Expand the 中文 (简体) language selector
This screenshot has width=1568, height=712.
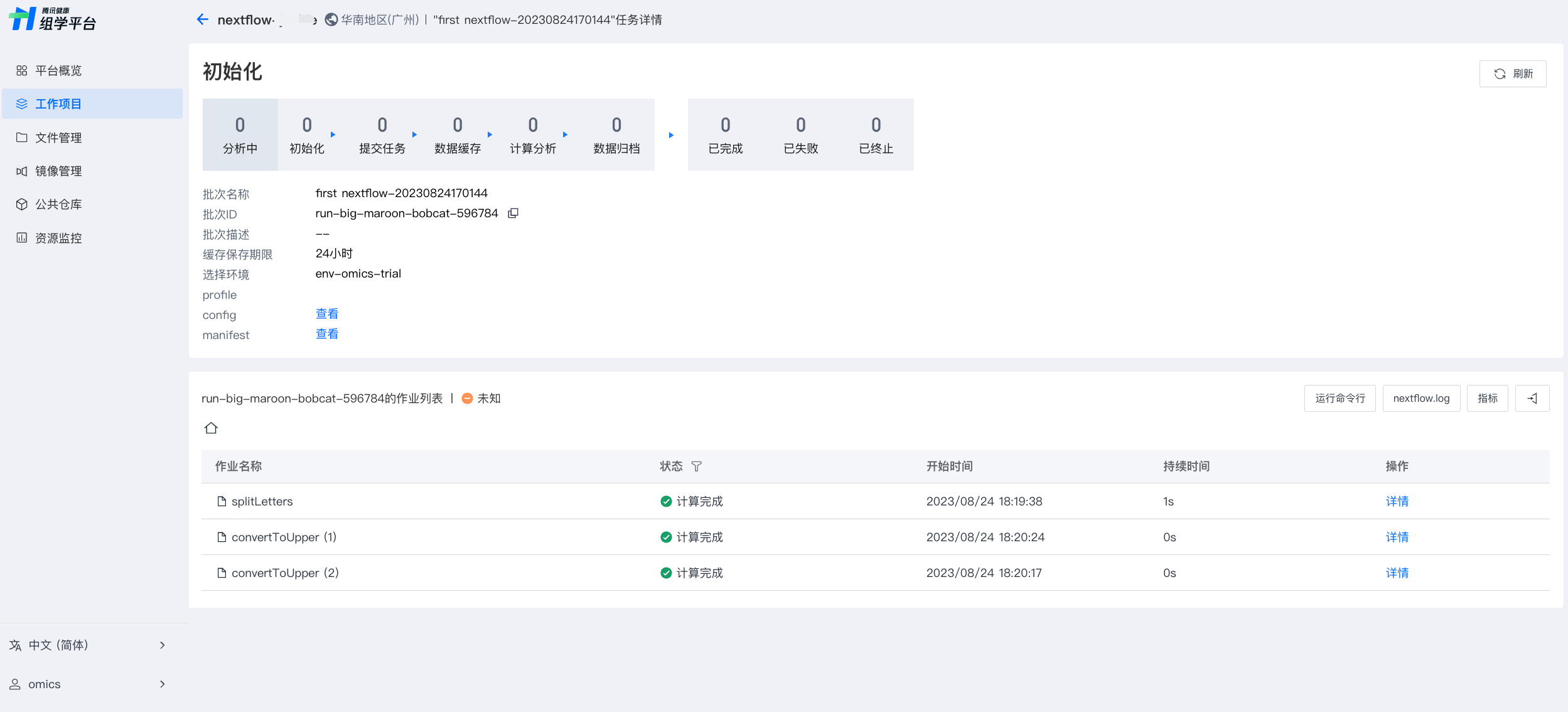pyautogui.click(x=88, y=645)
